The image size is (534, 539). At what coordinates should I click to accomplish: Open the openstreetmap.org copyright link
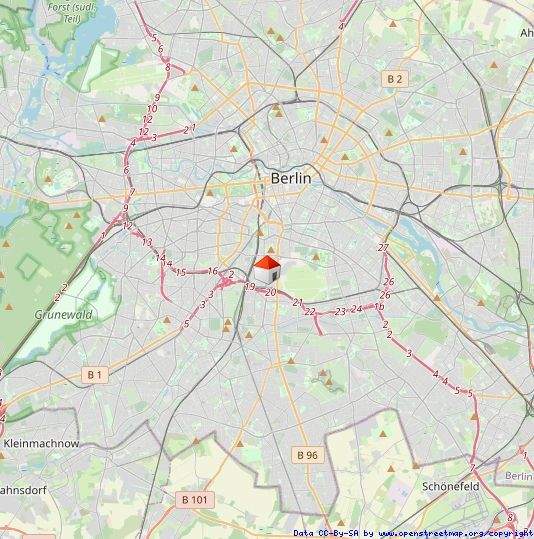(456, 534)
